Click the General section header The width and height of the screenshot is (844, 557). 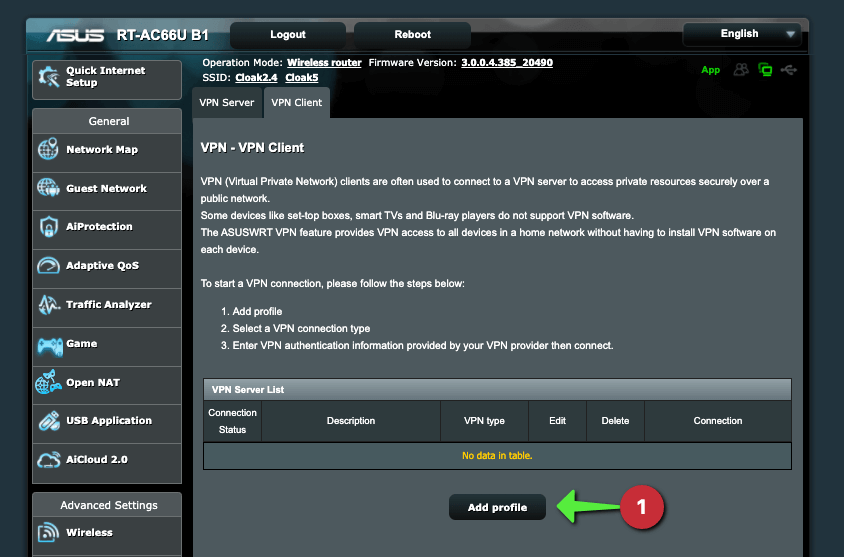109,121
